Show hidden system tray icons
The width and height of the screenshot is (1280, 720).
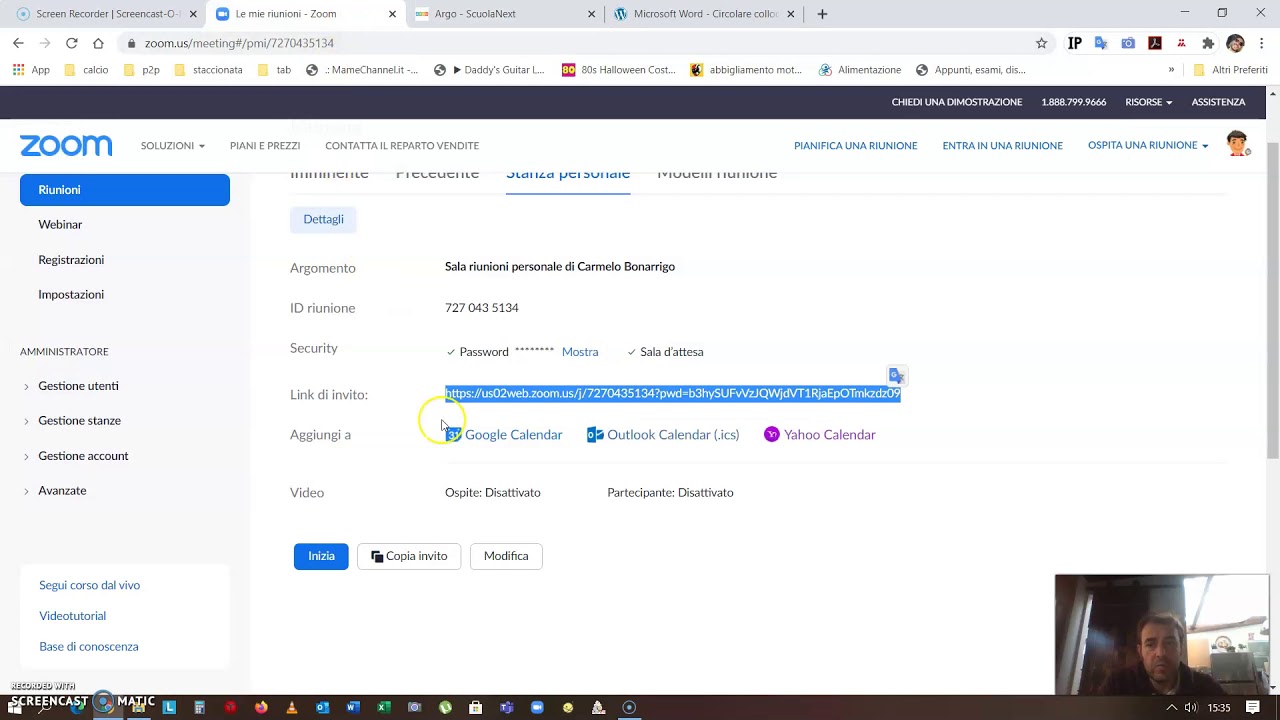[1171, 707]
